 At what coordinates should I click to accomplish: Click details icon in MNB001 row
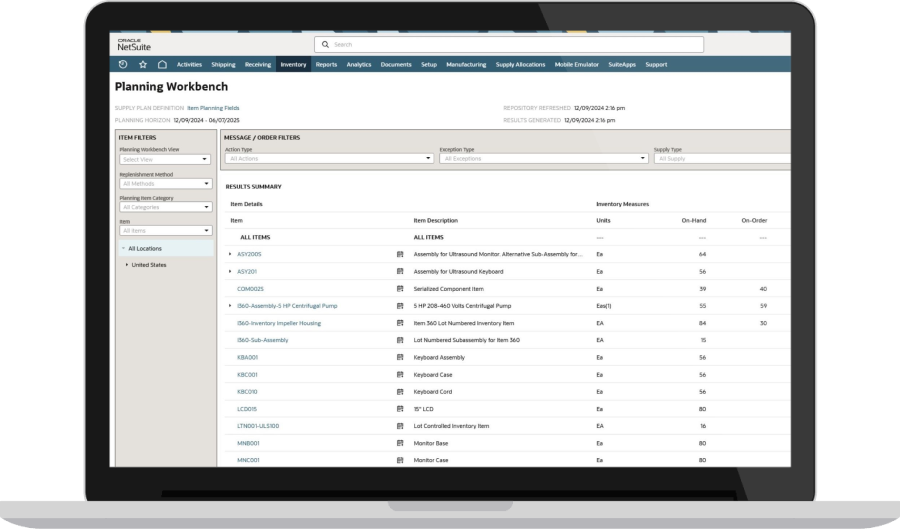[400, 443]
